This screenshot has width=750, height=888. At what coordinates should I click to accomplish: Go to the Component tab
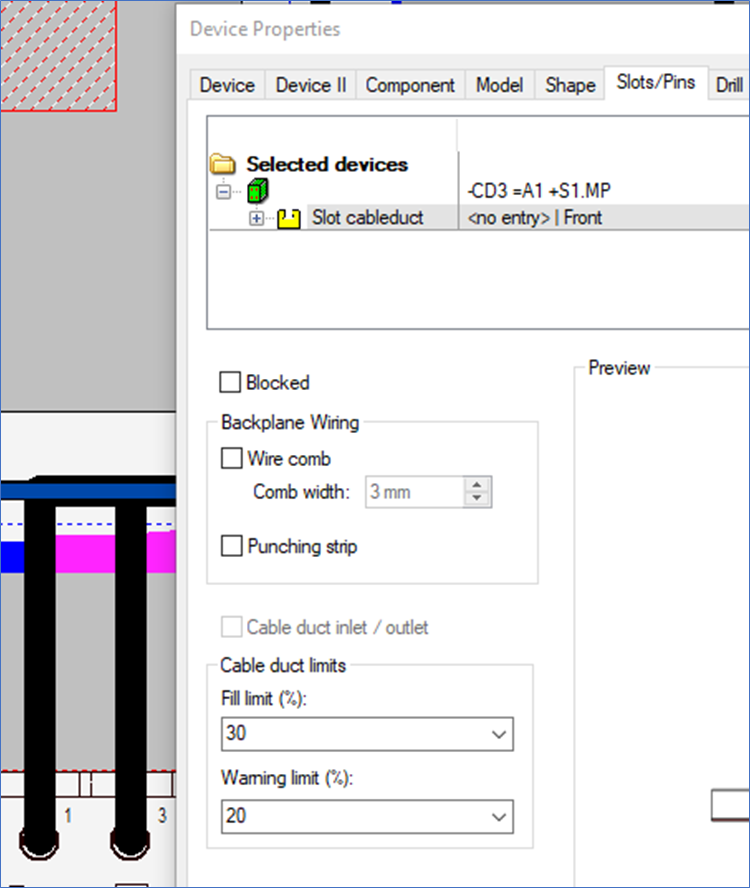410,85
